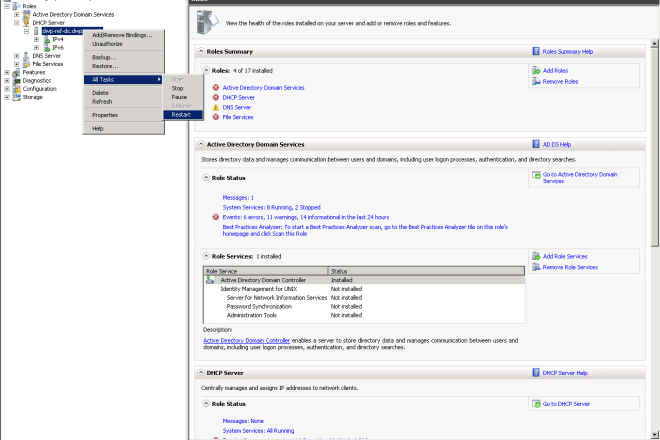
Task: Open the DNS Server role link
Action: tap(237, 107)
